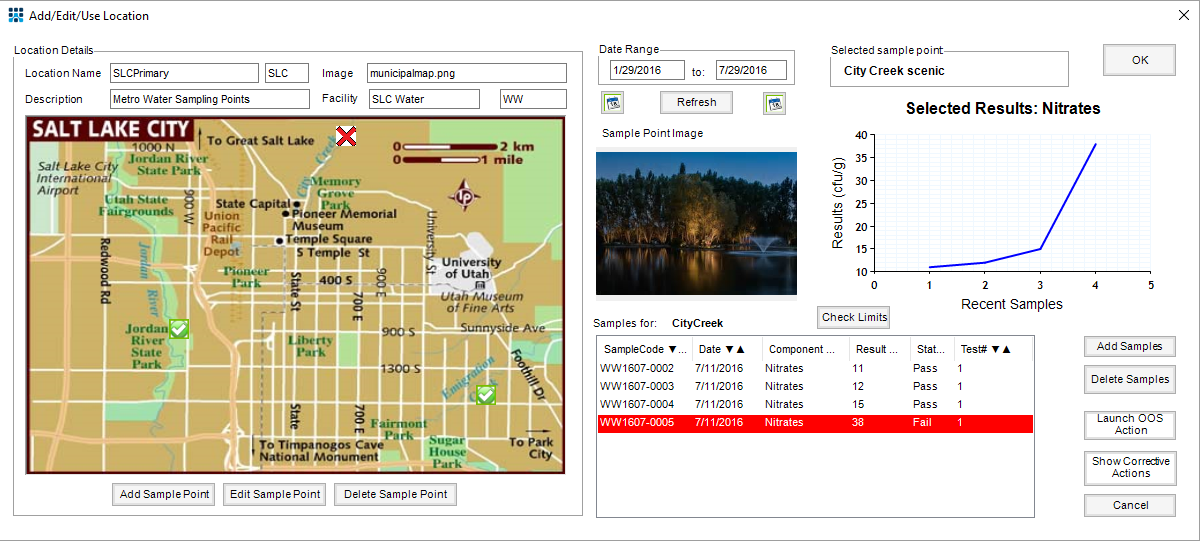
Task: Click the red X sample point marker on map
Action: (x=346, y=136)
